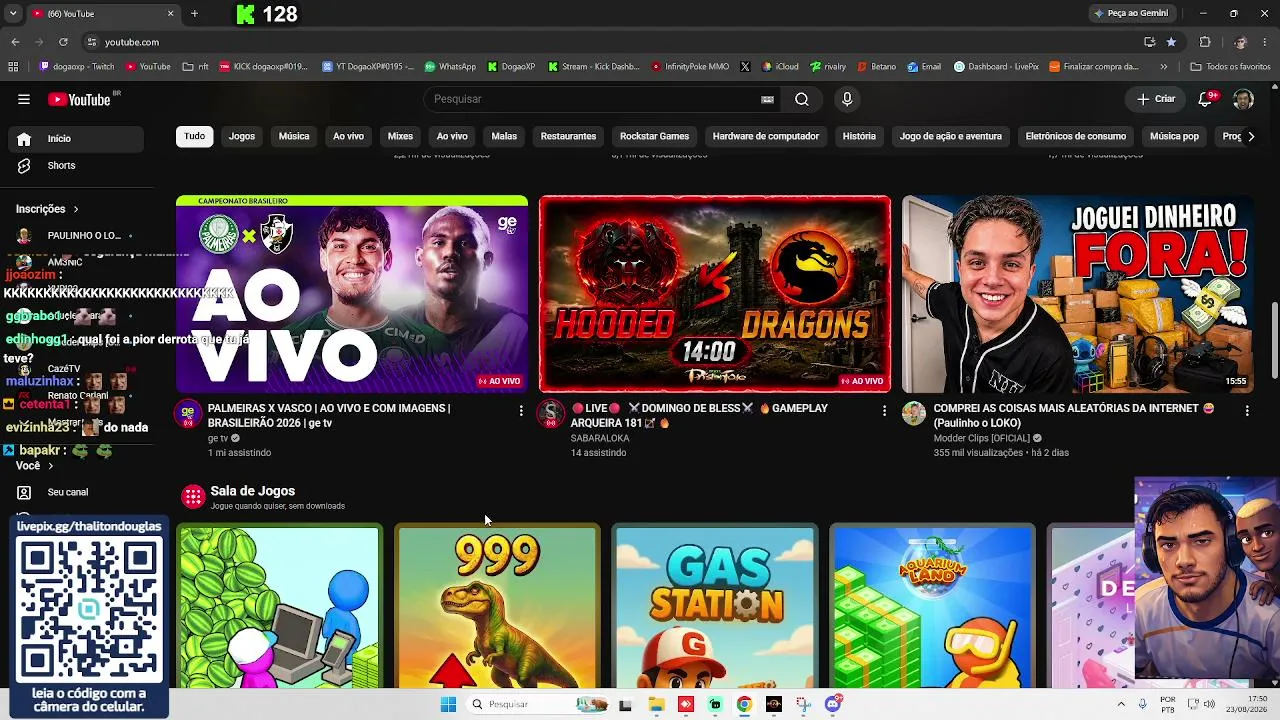Open the PAULINHO O LOKO subscription
This screenshot has width=1280, height=720.
pyautogui.click(x=77, y=236)
